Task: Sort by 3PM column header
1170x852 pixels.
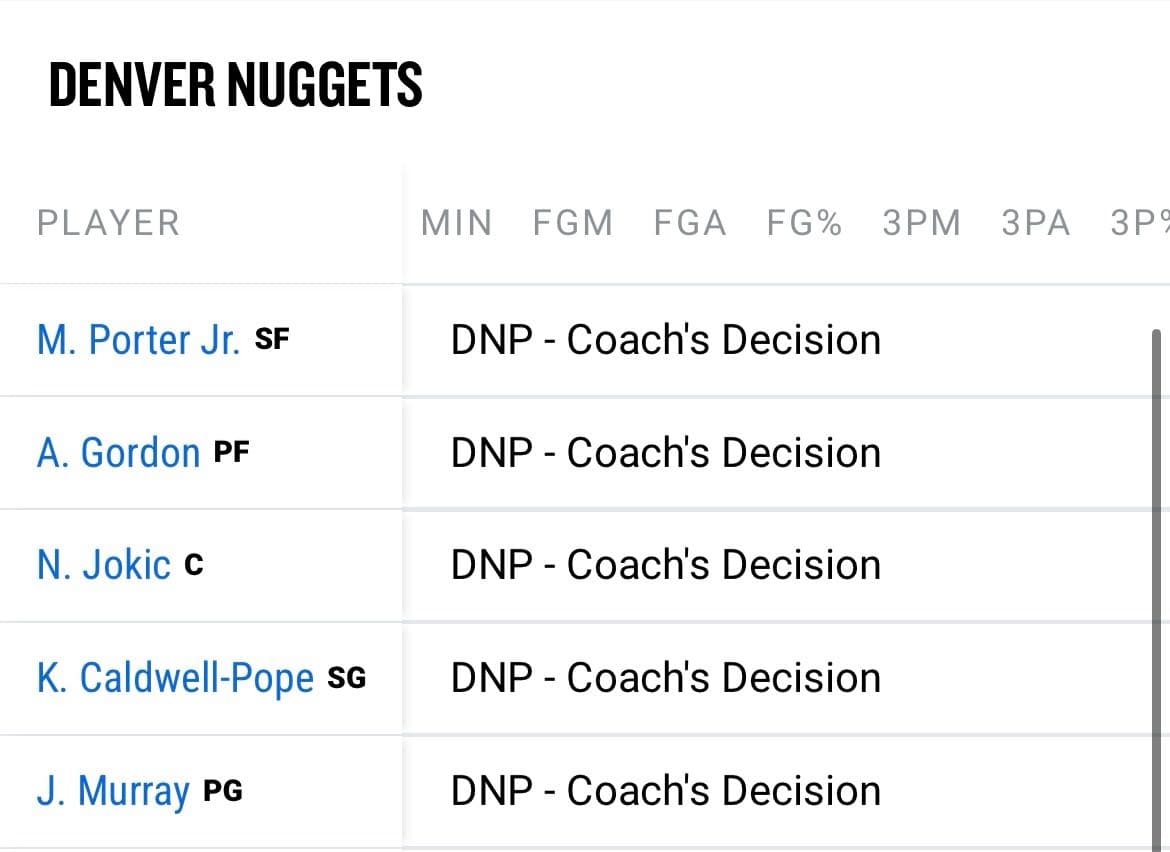Action: point(921,222)
